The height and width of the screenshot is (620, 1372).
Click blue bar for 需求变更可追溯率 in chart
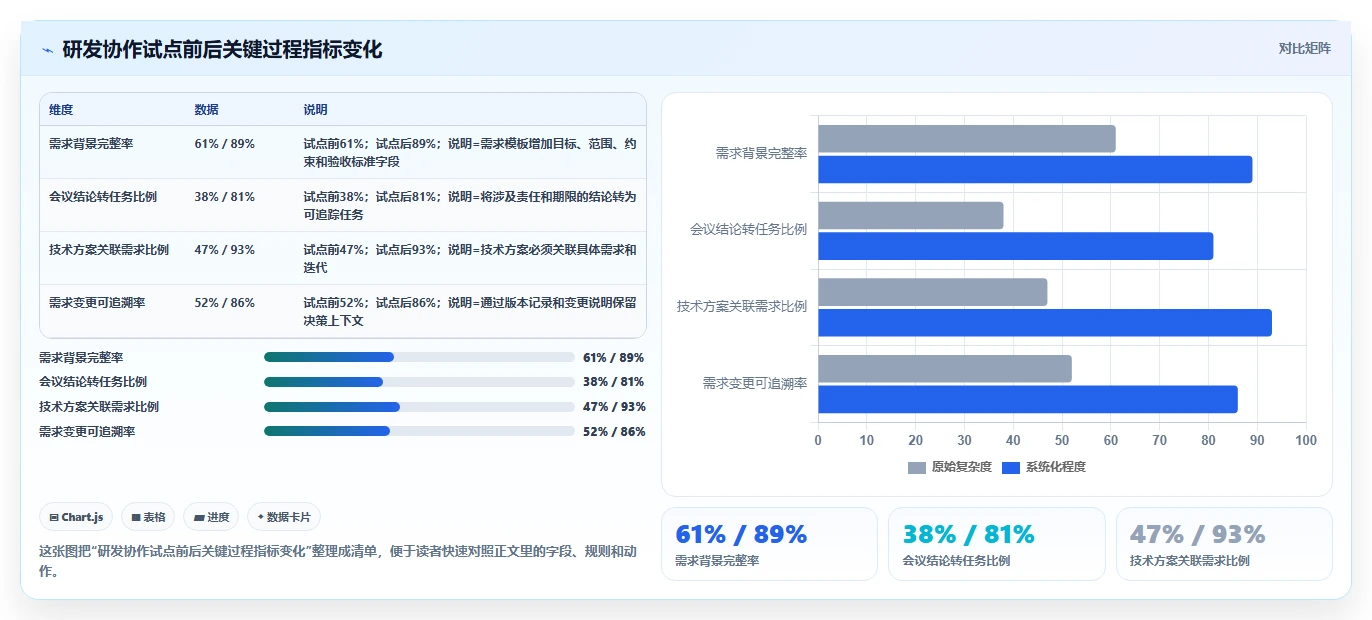tap(1028, 399)
